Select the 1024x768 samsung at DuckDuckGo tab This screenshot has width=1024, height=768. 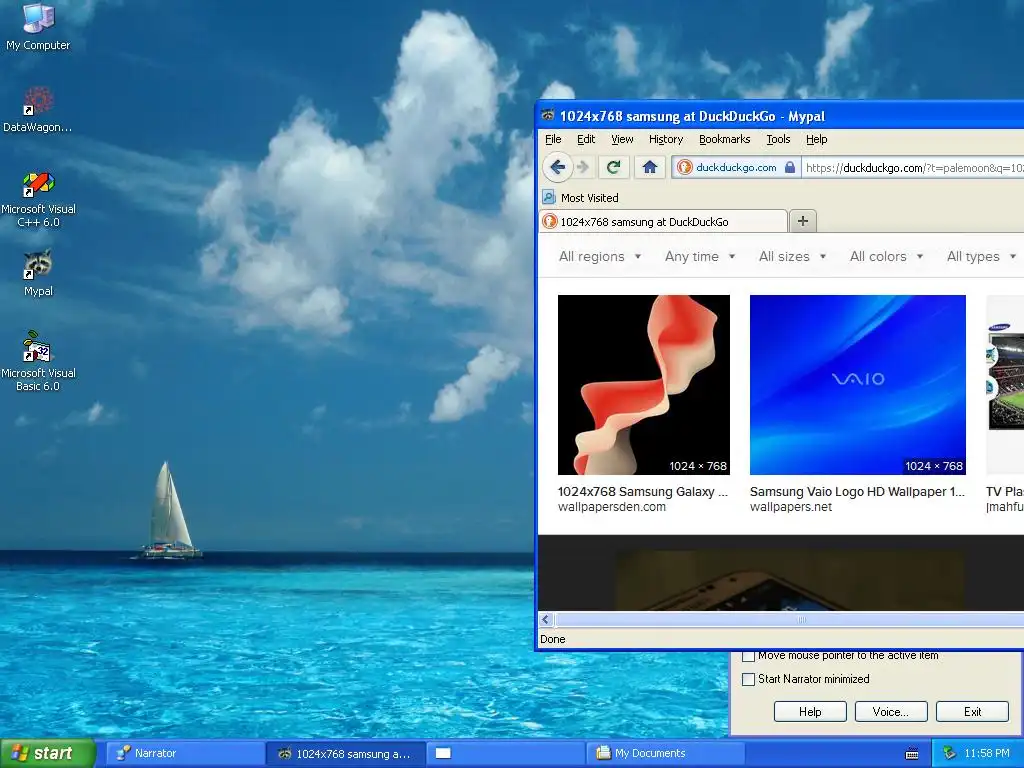click(664, 221)
